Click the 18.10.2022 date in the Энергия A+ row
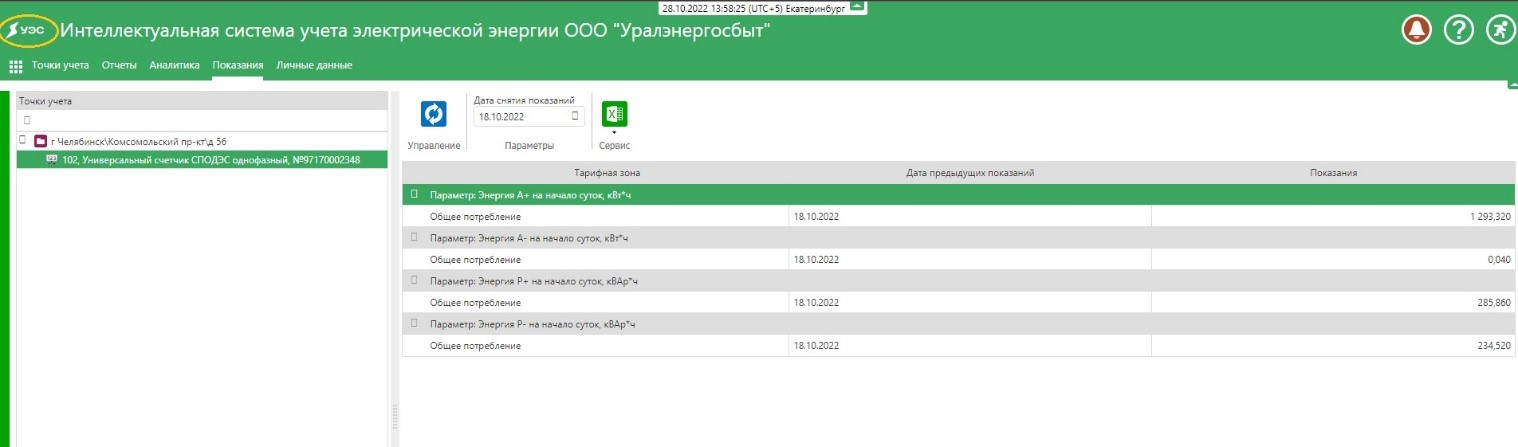 pyautogui.click(x=816, y=217)
